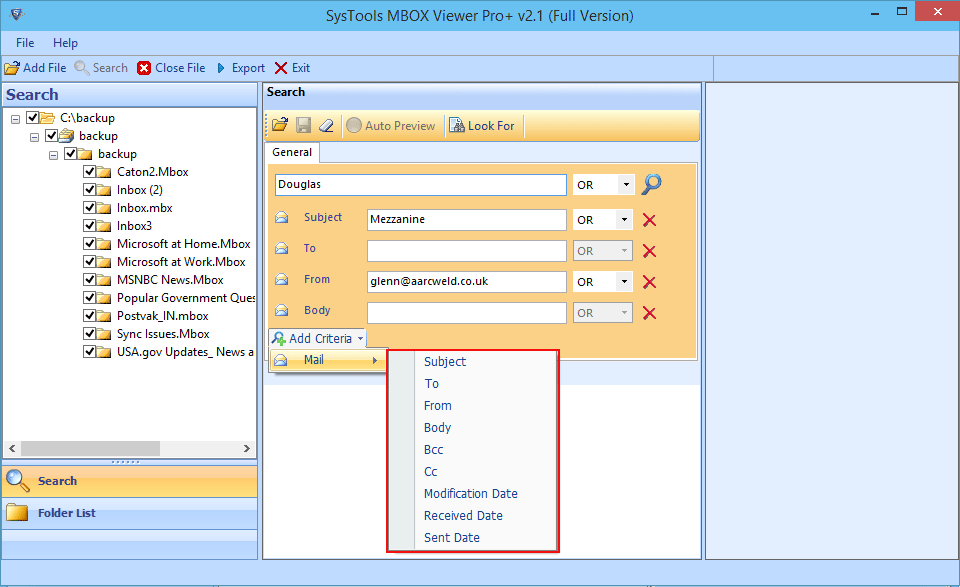Click the Exit red X icon
Image resolution: width=960 pixels, height=587 pixels.
(281, 68)
